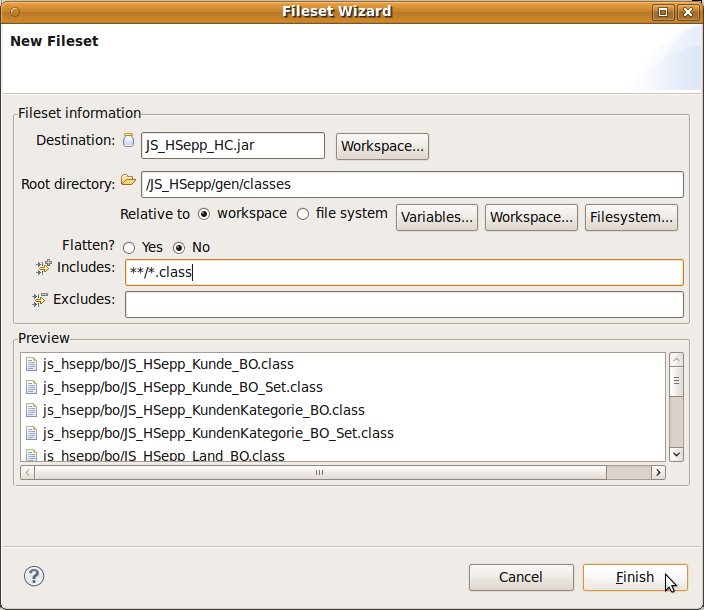Click the Filesystem... button
The width and height of the screenshot is (704, 610).
(x=632, y=217)
